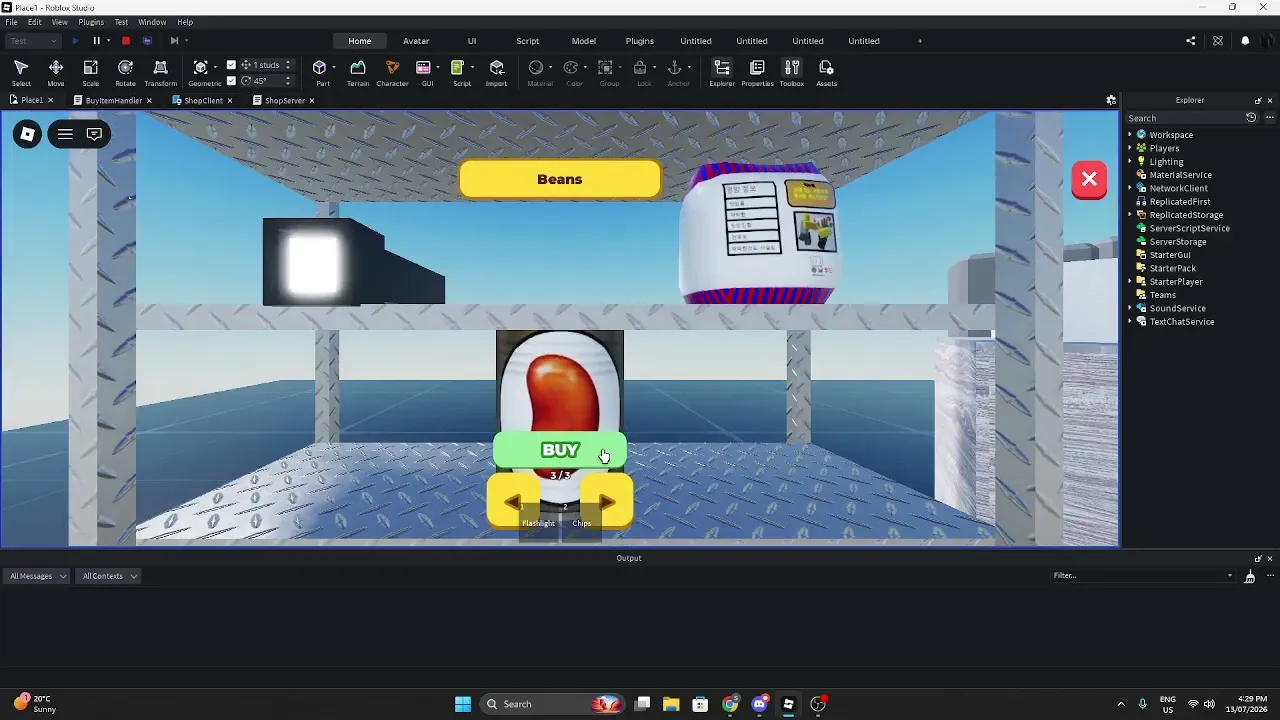Click the Explorer search field

[1184, 118]
